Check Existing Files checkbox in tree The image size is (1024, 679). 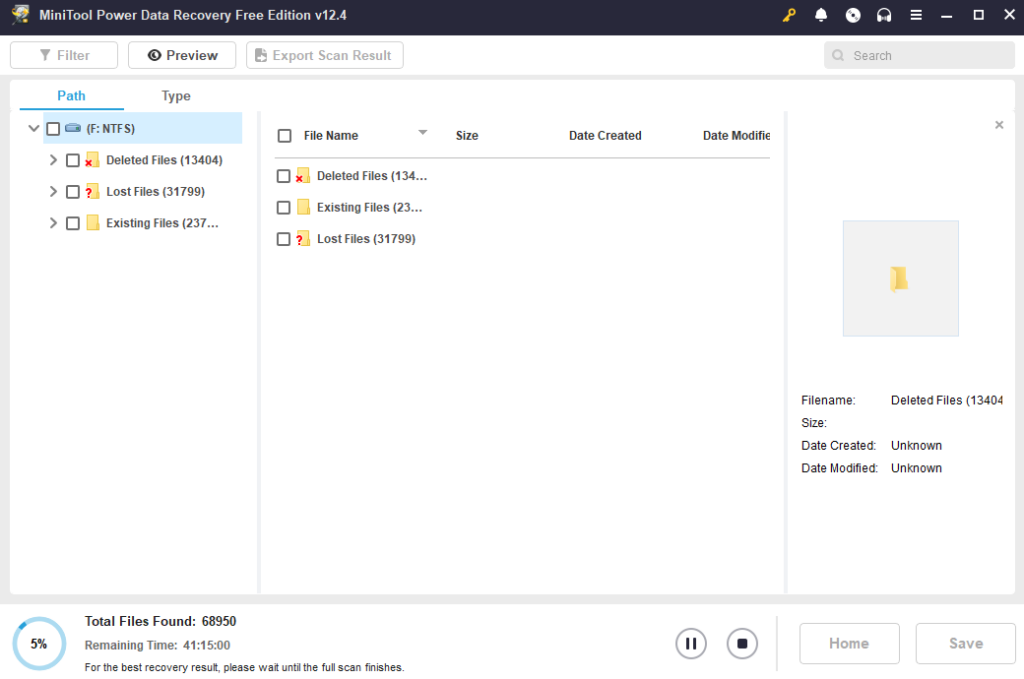(72, 223)
